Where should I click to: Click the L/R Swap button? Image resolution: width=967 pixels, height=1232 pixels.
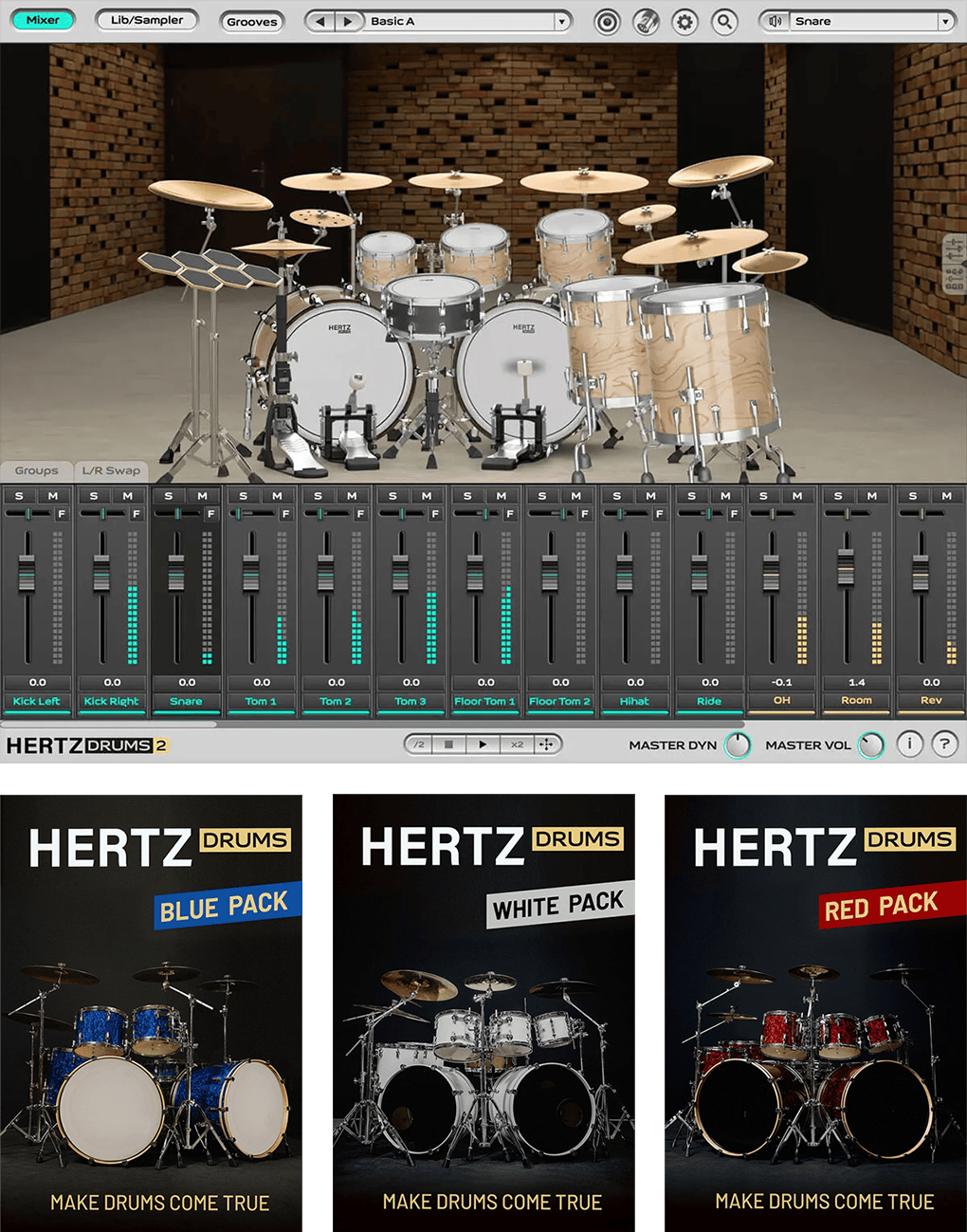pyautogui.click(x=111, y=470)
